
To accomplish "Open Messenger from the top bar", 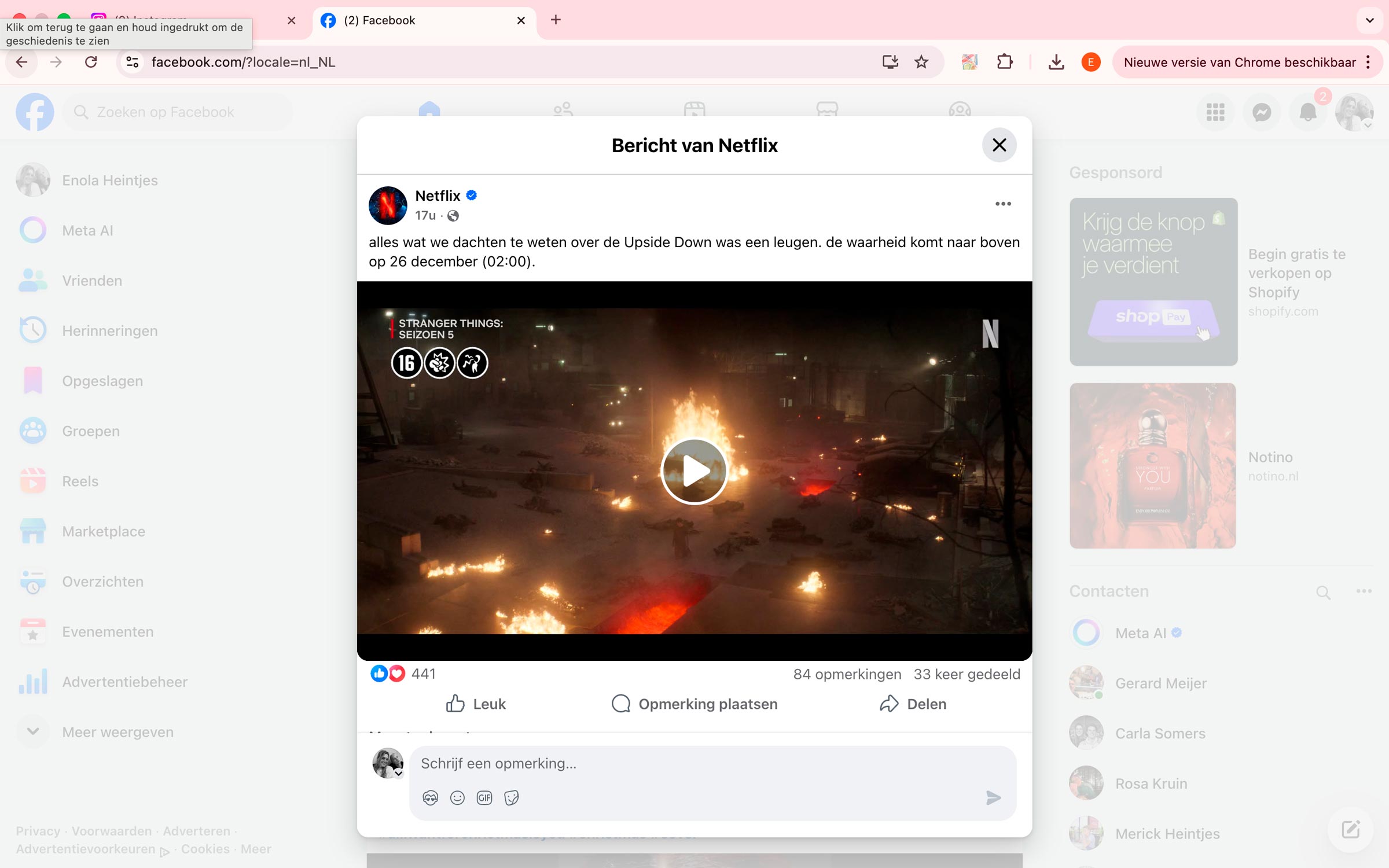I will click(x=1262, y=112).
